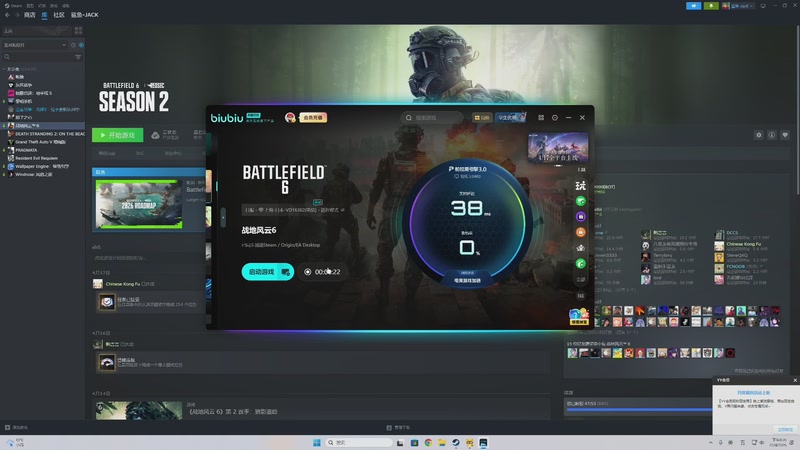
Task: Open the colorful question-mark help badge in biubiu
Action: click(579, 317)
